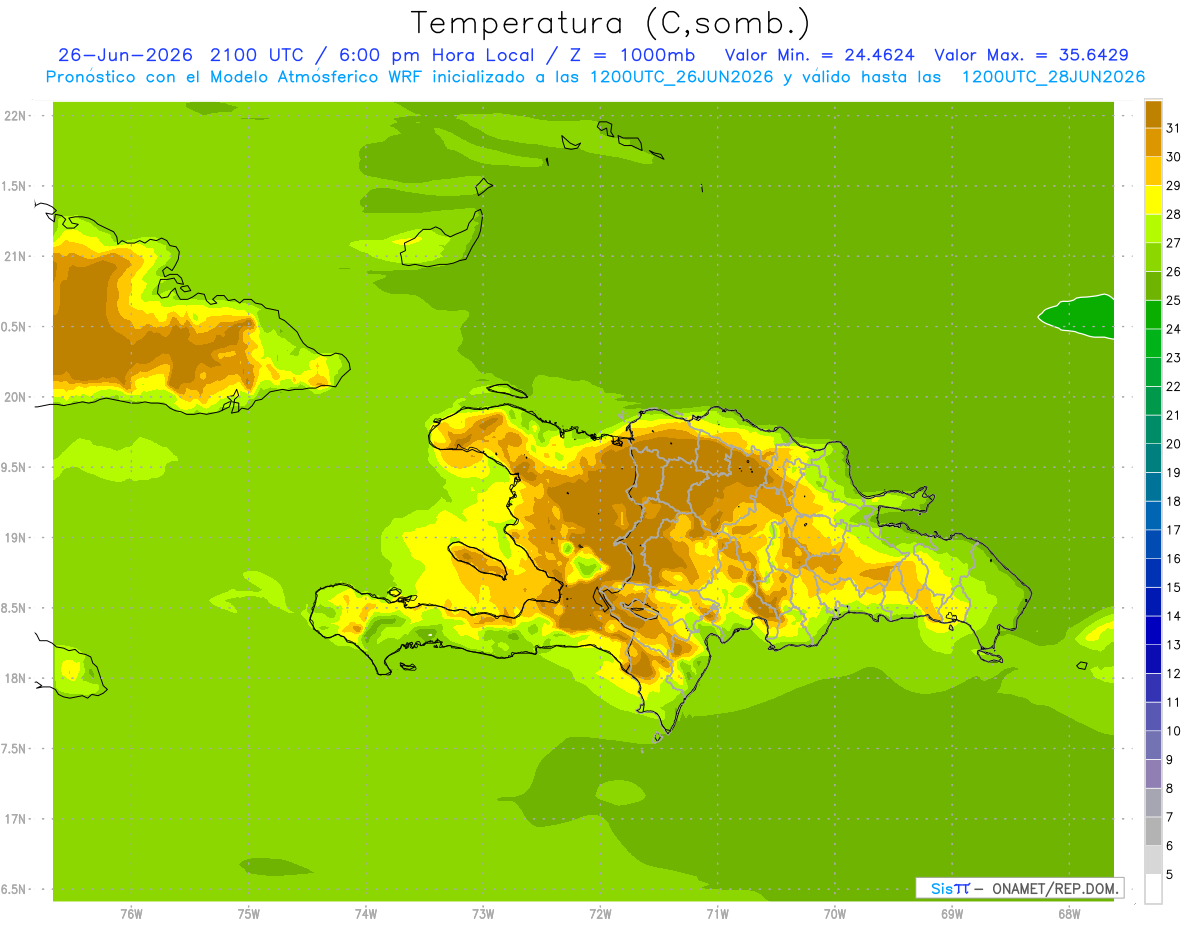
Task: Click the legend value "23"
Action: tap(1173, 358)
